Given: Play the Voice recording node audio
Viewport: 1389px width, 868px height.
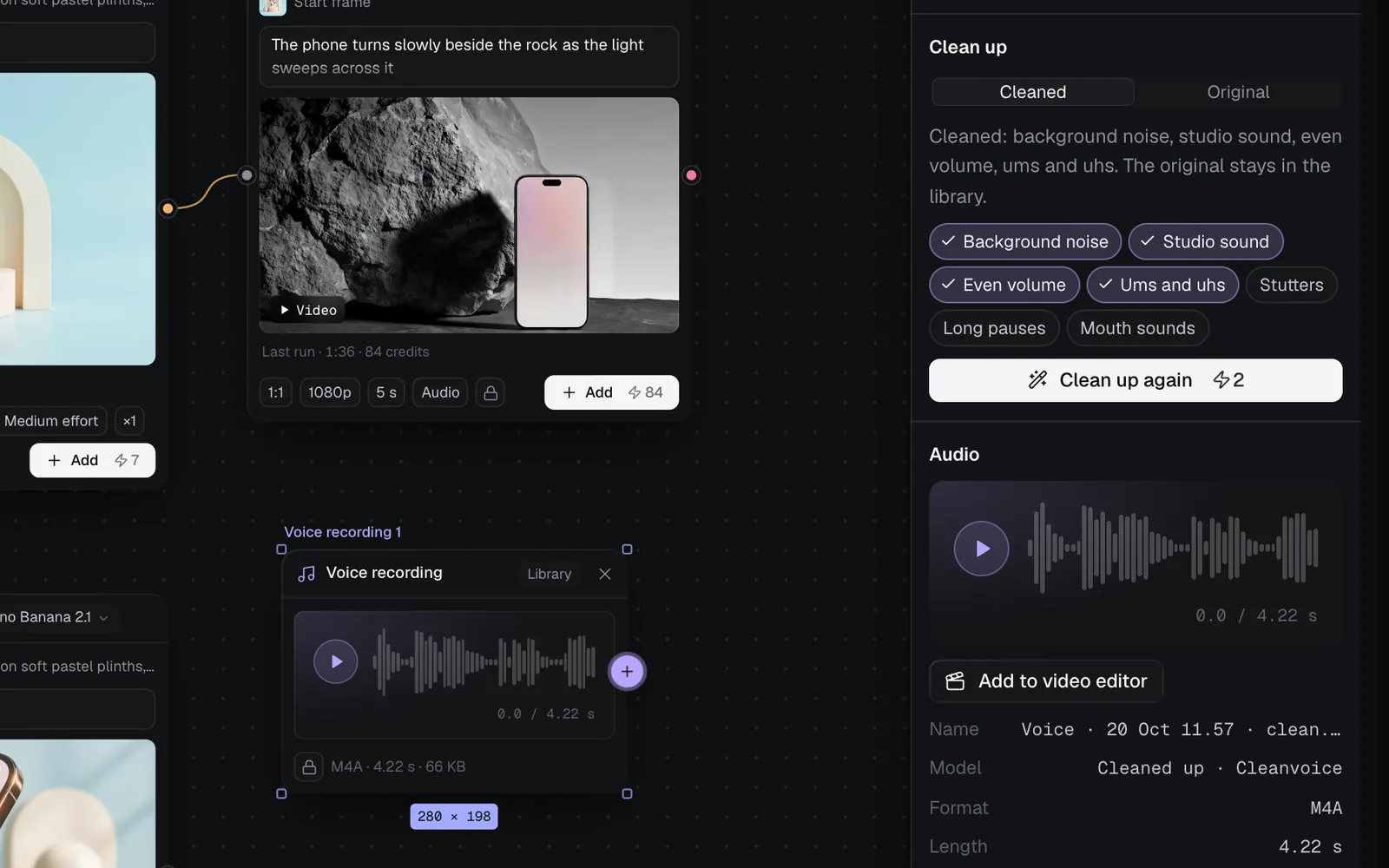Looking at the screenshot, I should point(335,661).
